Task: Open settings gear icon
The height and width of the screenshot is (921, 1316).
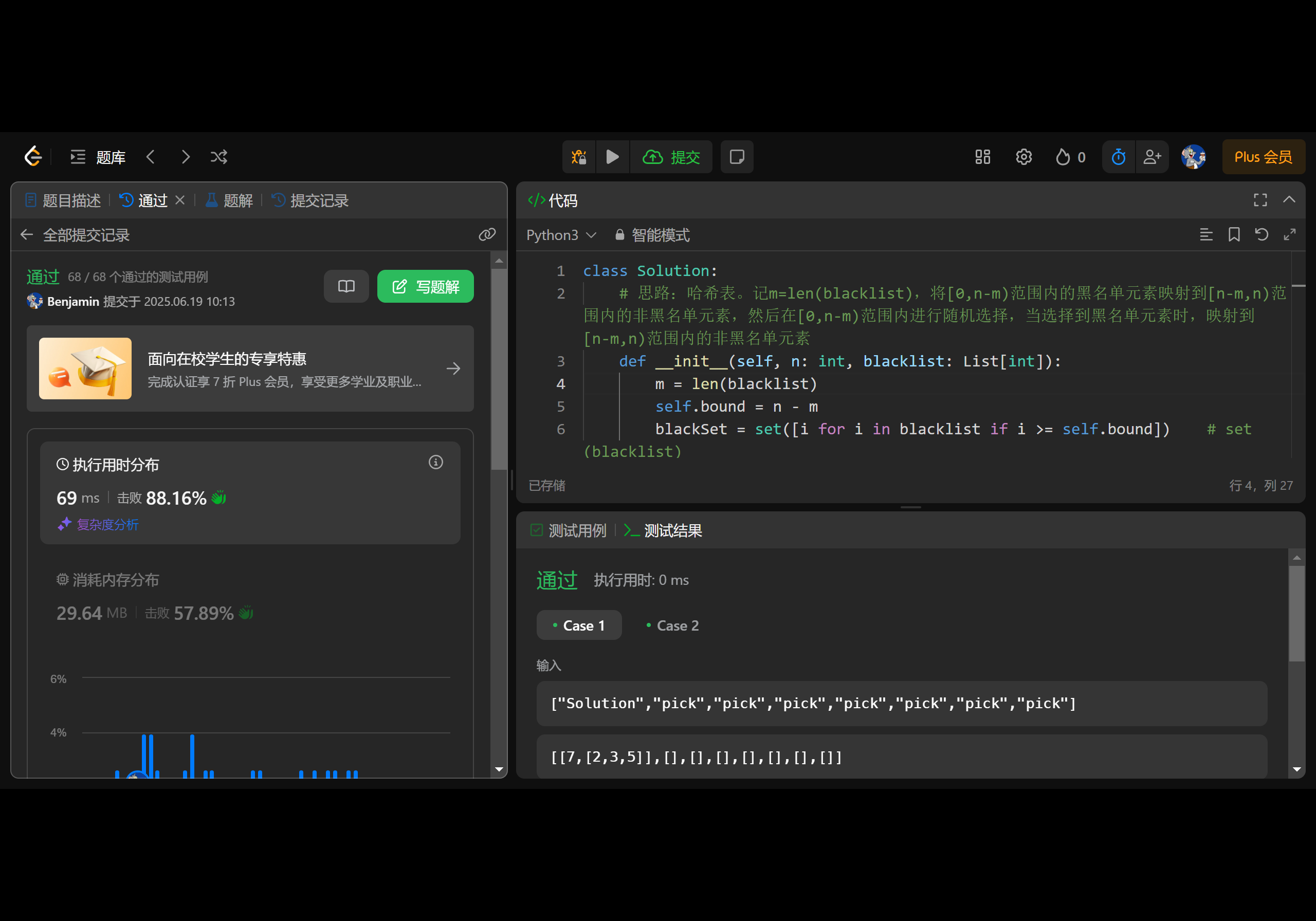Action: point(1023,157)
